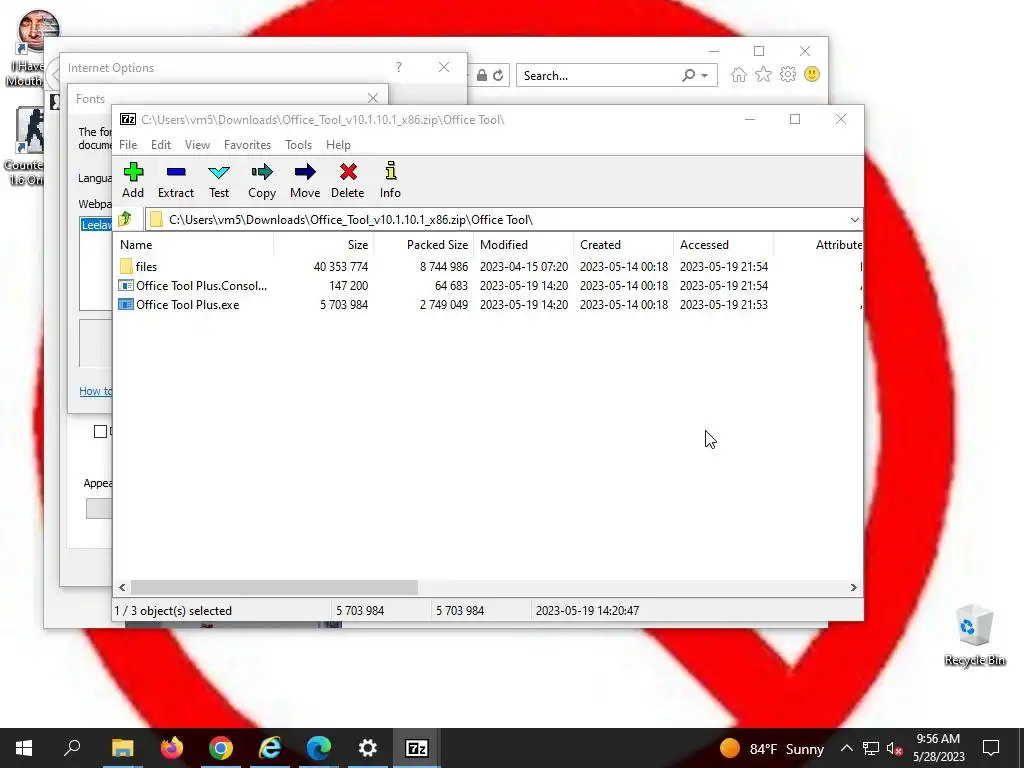Open taskbar search magnifier
1024x768 pixels.
(x=72, y=748)
